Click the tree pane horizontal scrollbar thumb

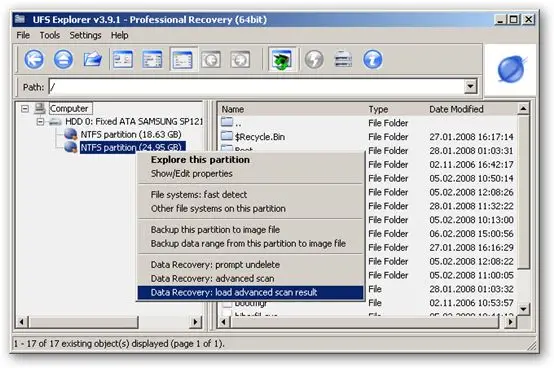pyautogui.click(x=83, y=322)
